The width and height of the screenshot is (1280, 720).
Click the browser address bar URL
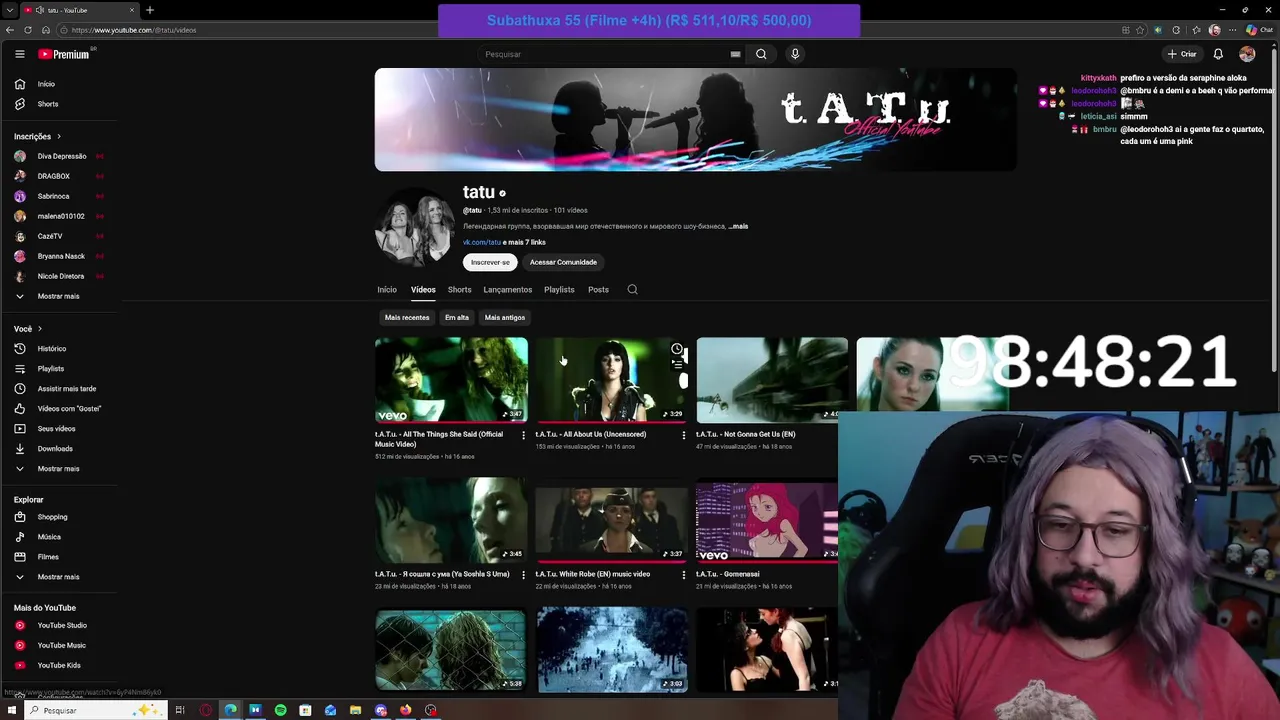[x=134, y=30]
